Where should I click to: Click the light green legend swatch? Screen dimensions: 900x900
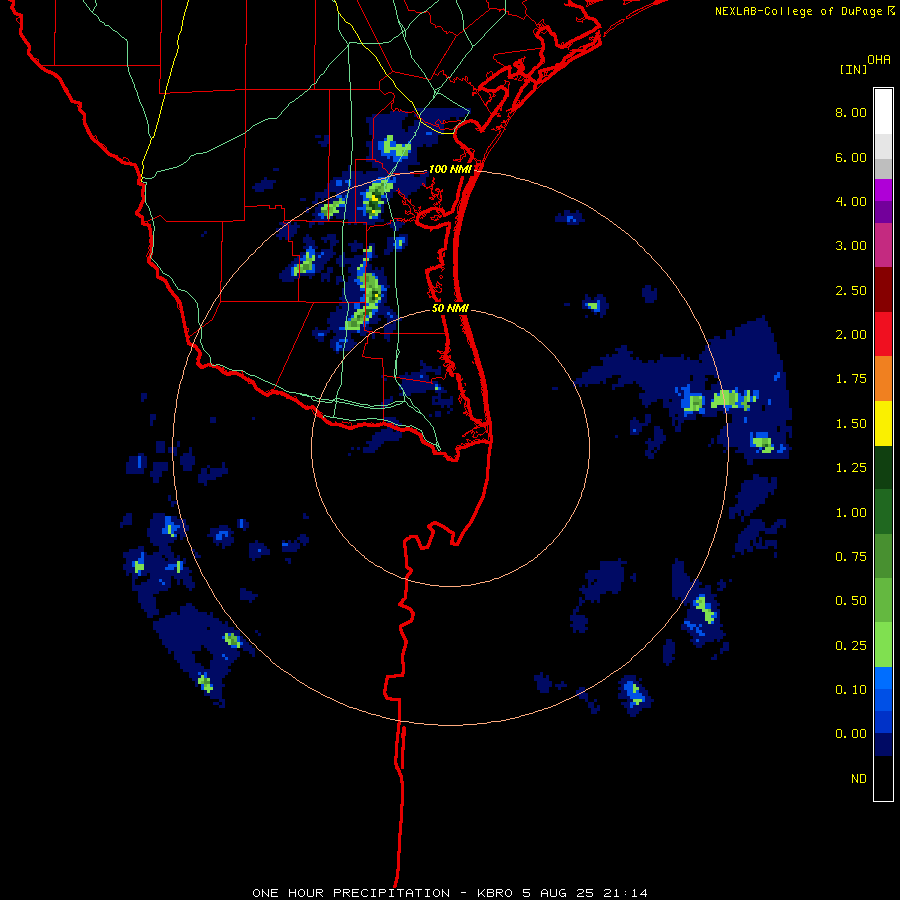[883, 645]
